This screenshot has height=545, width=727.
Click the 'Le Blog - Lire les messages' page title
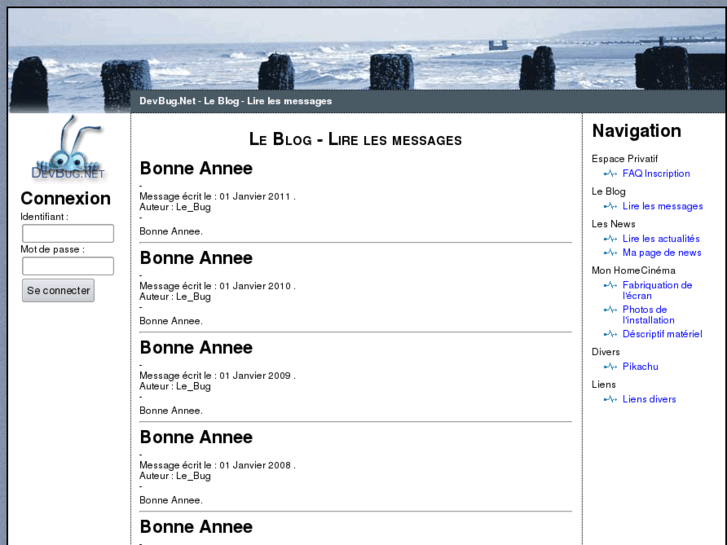[356, 139]
